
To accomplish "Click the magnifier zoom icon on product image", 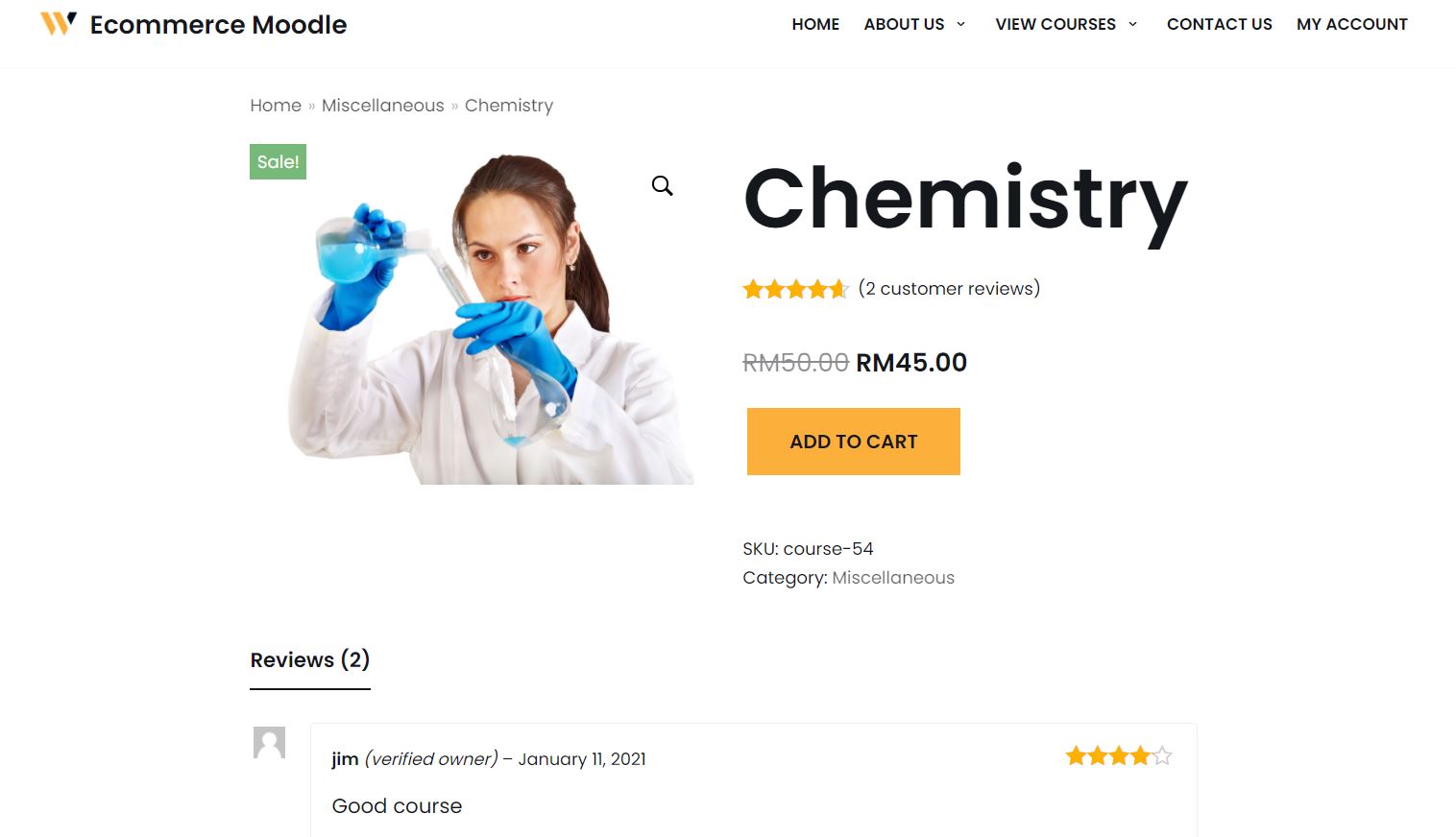I will (663, 185).
